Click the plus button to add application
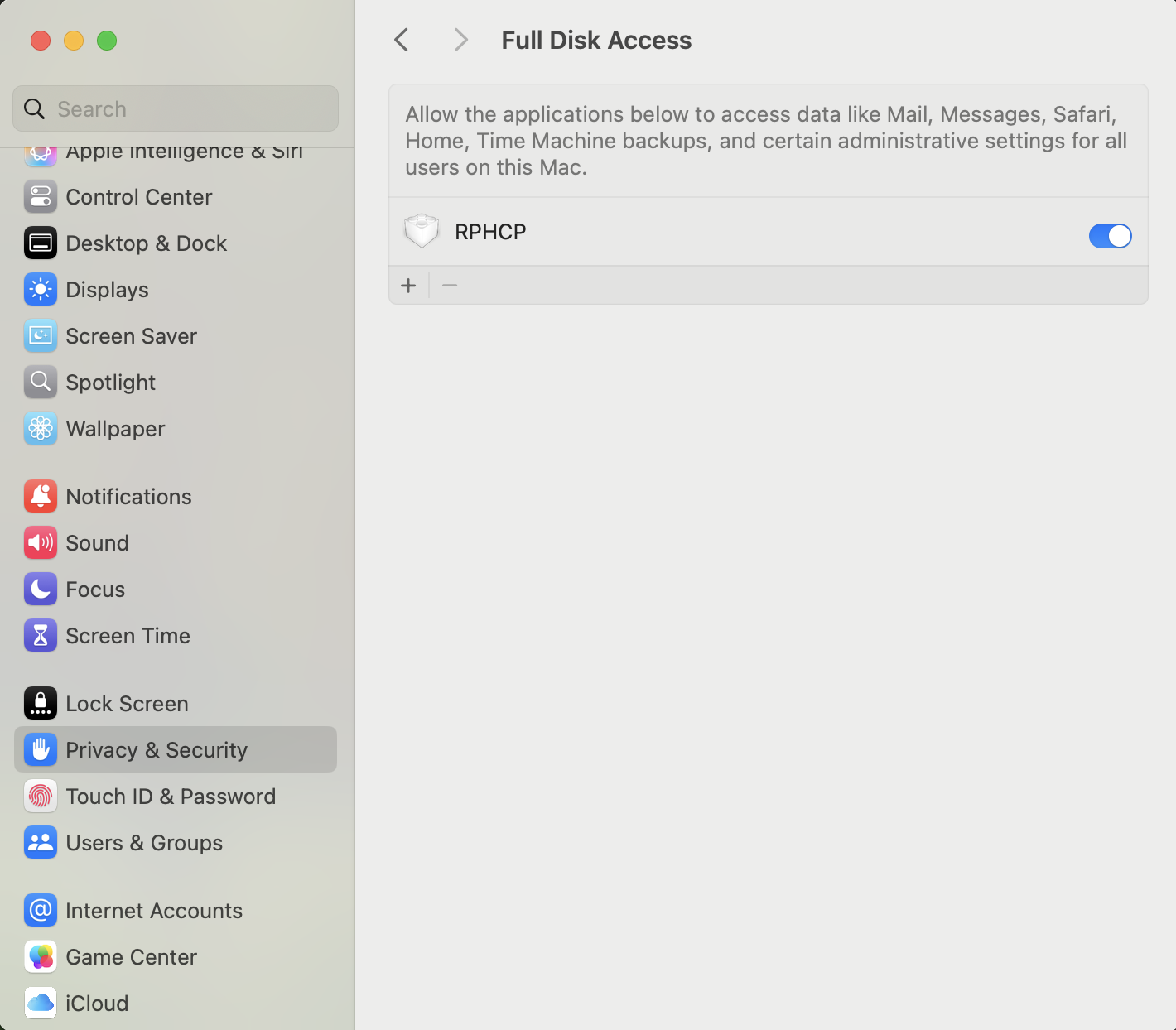The image size is (1176, 1030). click(x=408, y=286)
